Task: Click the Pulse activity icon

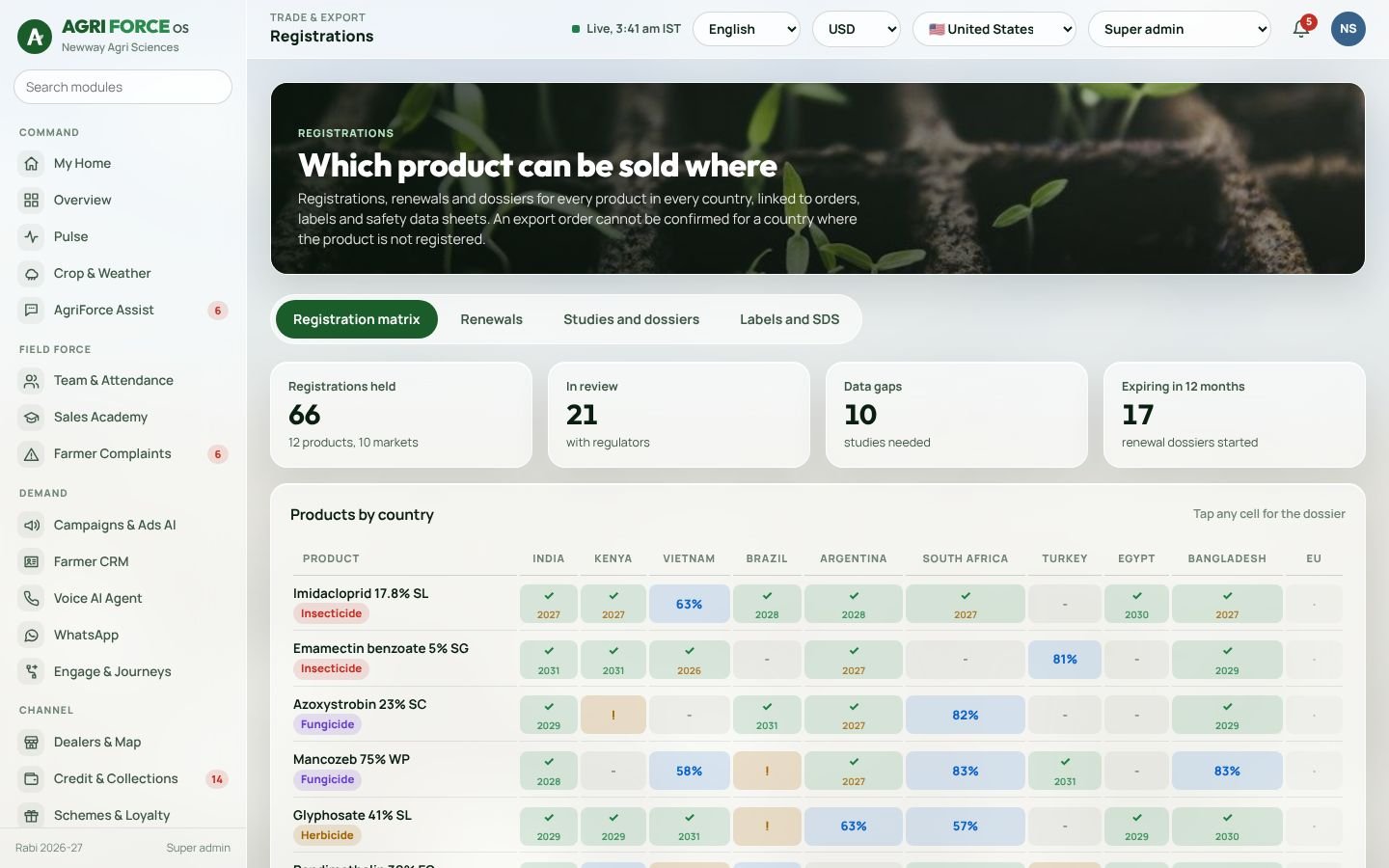Action: point(32,237)
